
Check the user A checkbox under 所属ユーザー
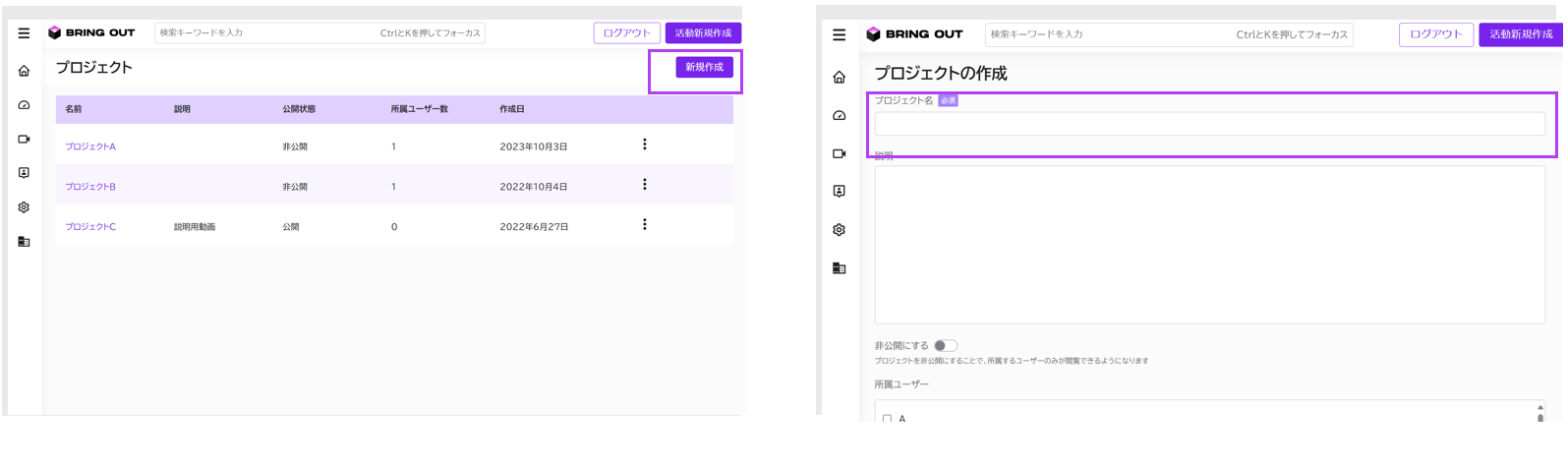887,419
